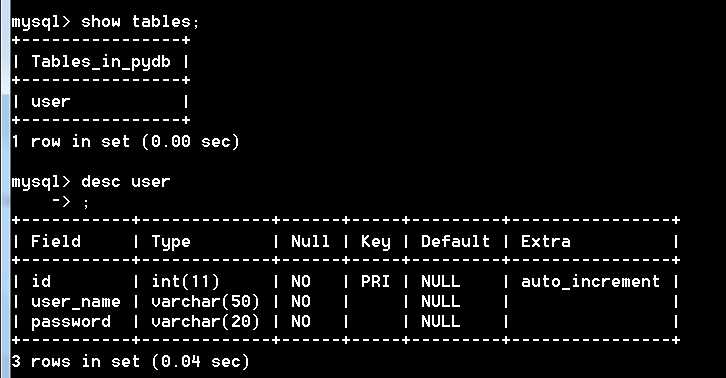Select the int(11) type value
The image size is (726, 378).
[x=185, y=281]
